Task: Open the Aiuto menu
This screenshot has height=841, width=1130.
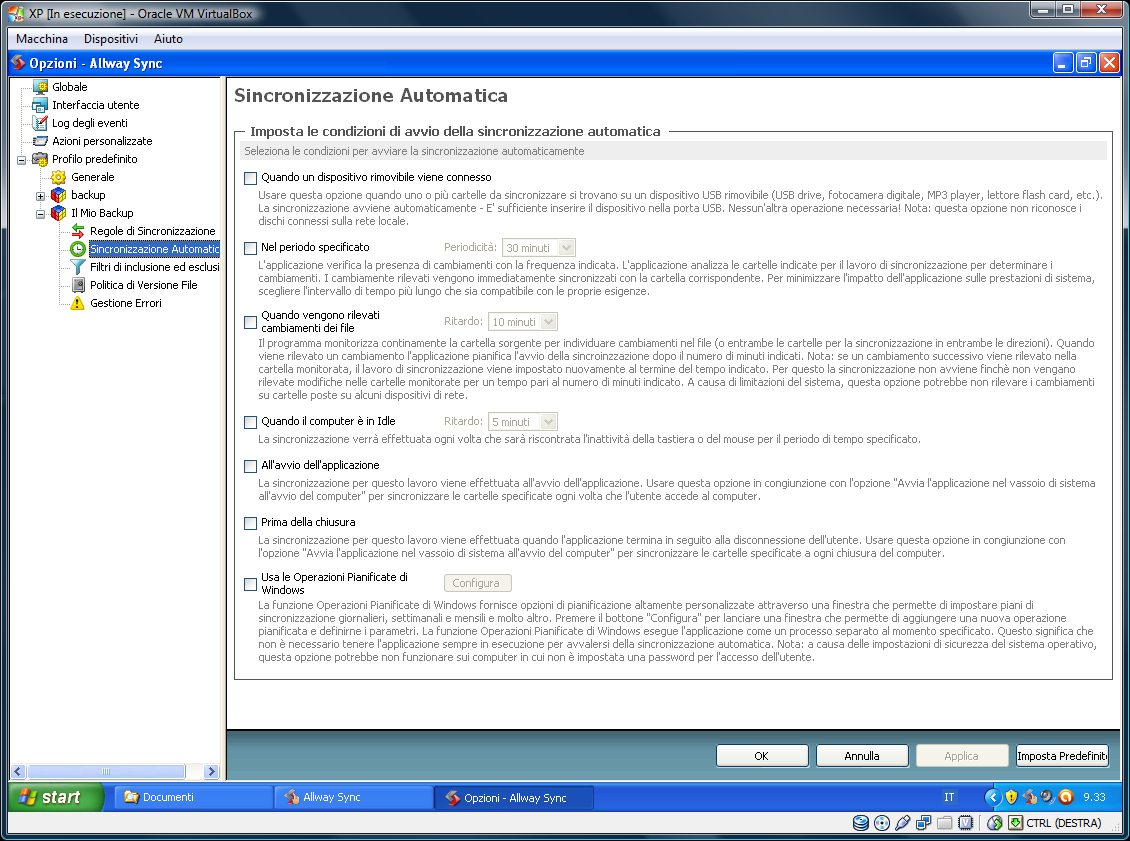Action: [x=168, y=39]
